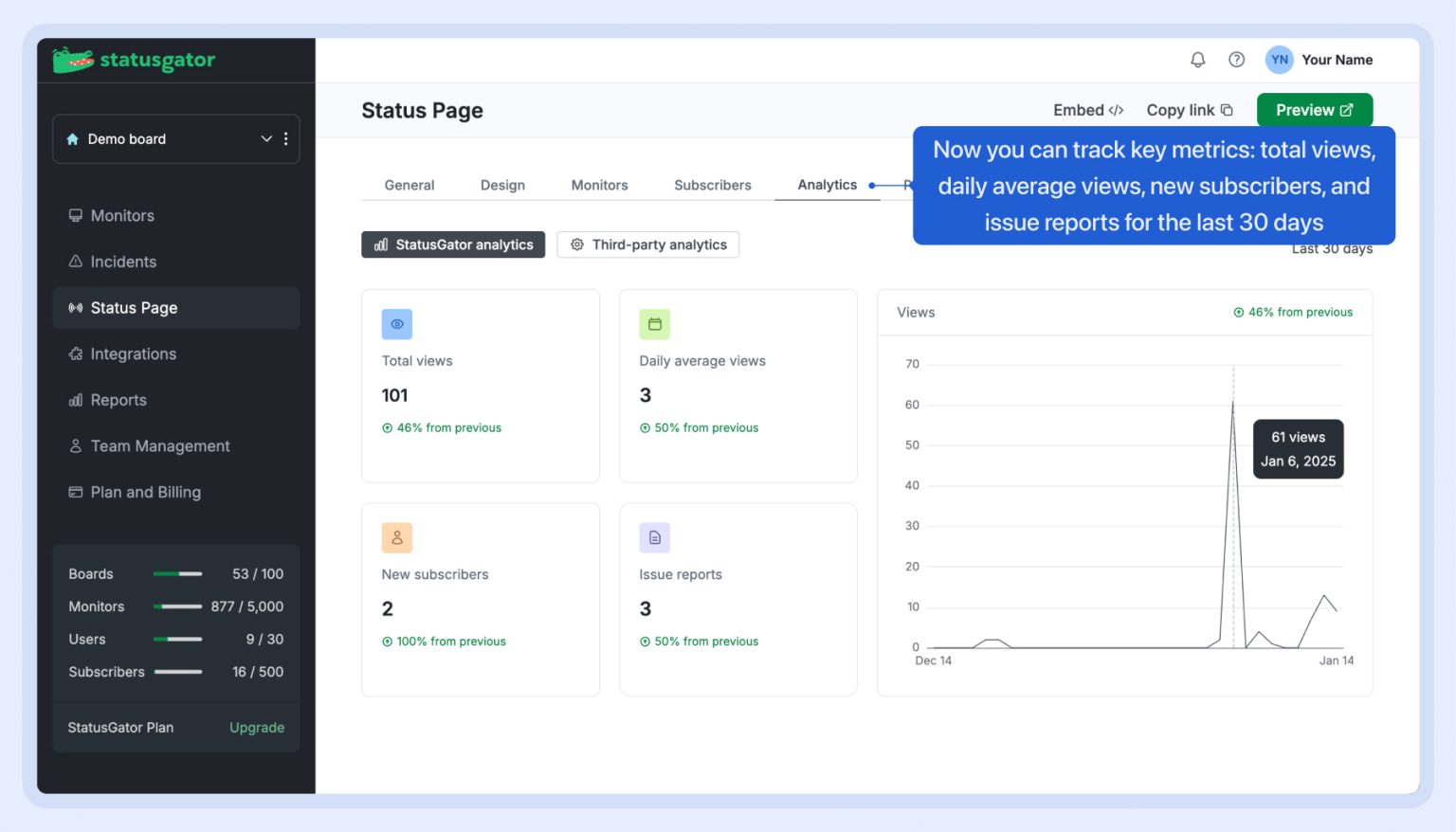This screenshot has width=1456, height=832.
Task: Click the YN user avatar
Action: pyautogui.click(x=1280, y=60)
